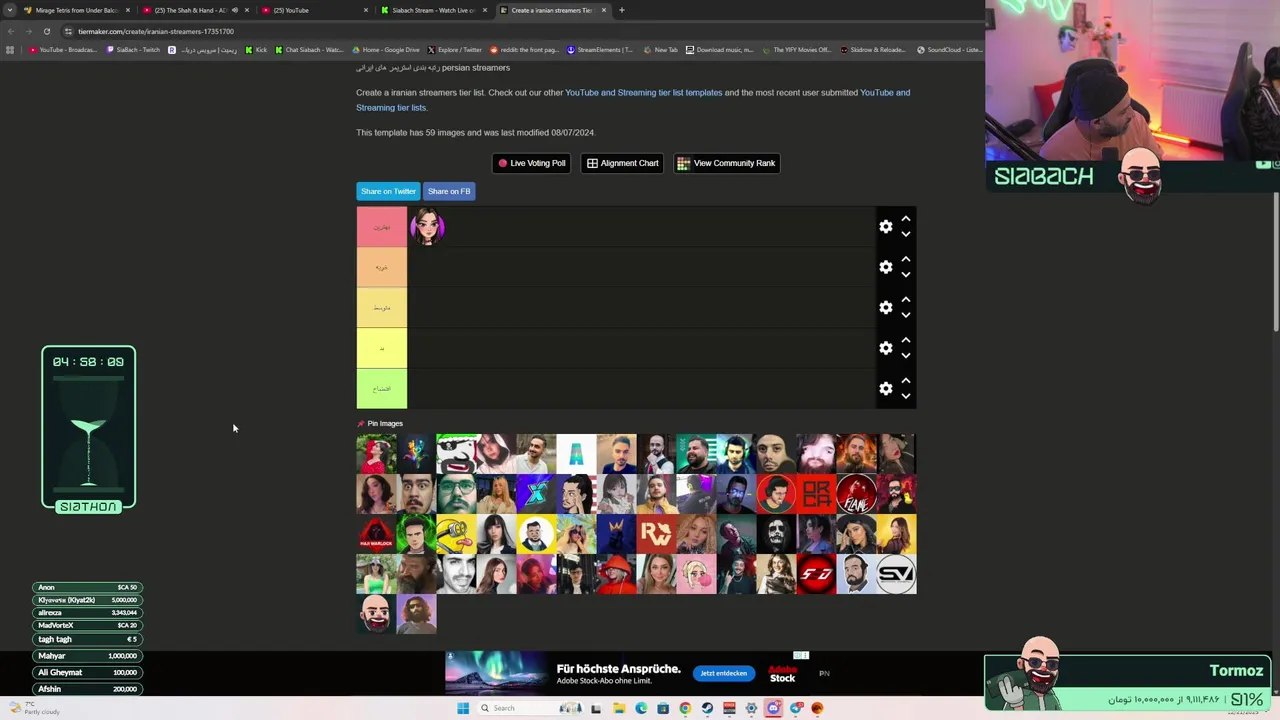This screenshot has width=1280, height=720.
Task: Click the taskbar Search box
Action: pyautogui.click(x=530, y=708)
